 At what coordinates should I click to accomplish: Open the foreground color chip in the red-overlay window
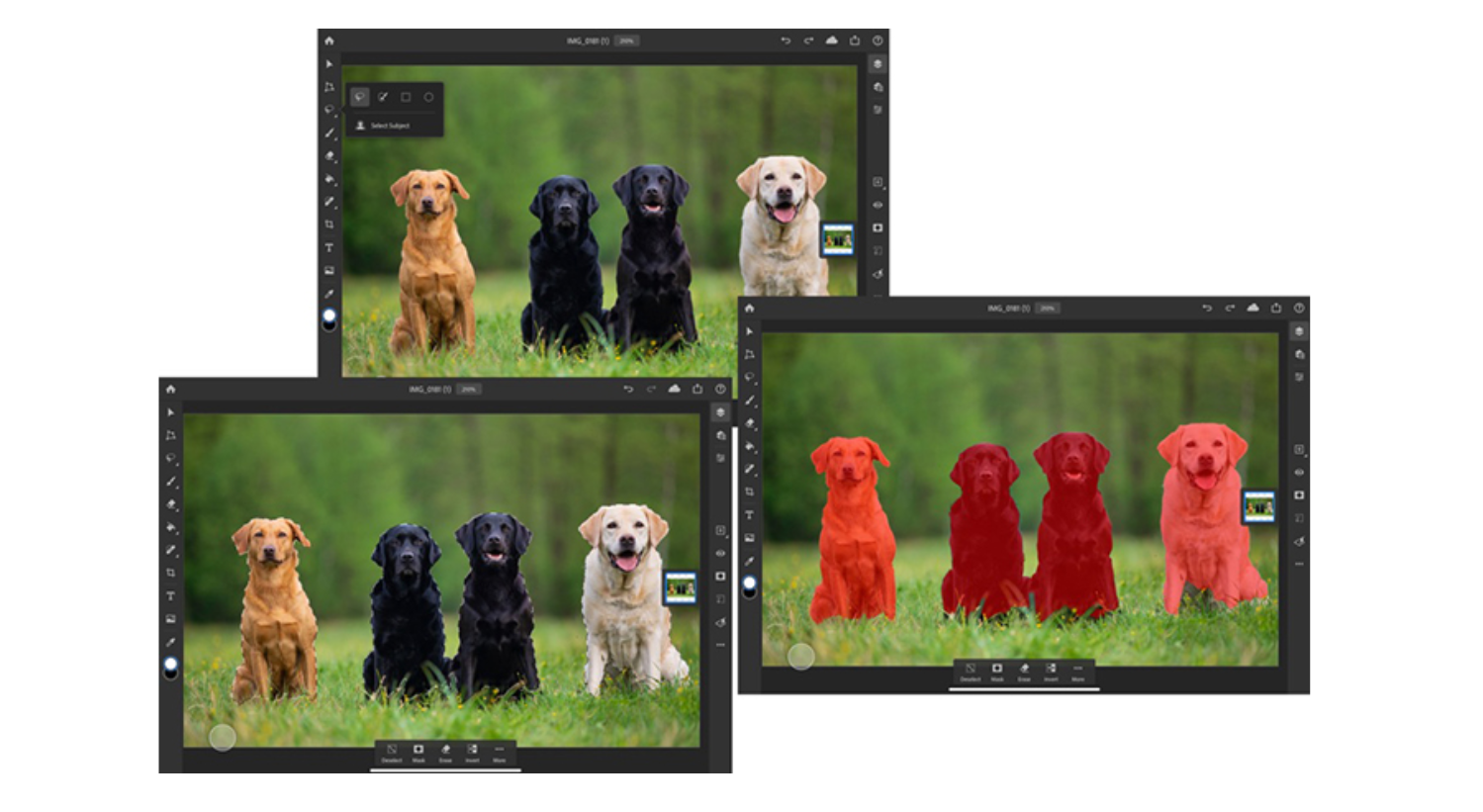(x=750, y=584)
